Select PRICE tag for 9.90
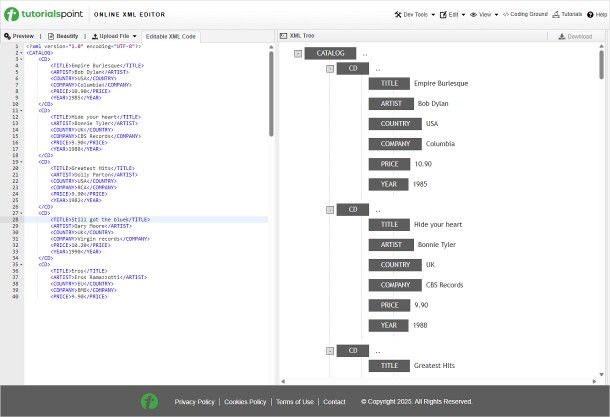Screen dimensions: 610x417 click(x=389, y=305)
